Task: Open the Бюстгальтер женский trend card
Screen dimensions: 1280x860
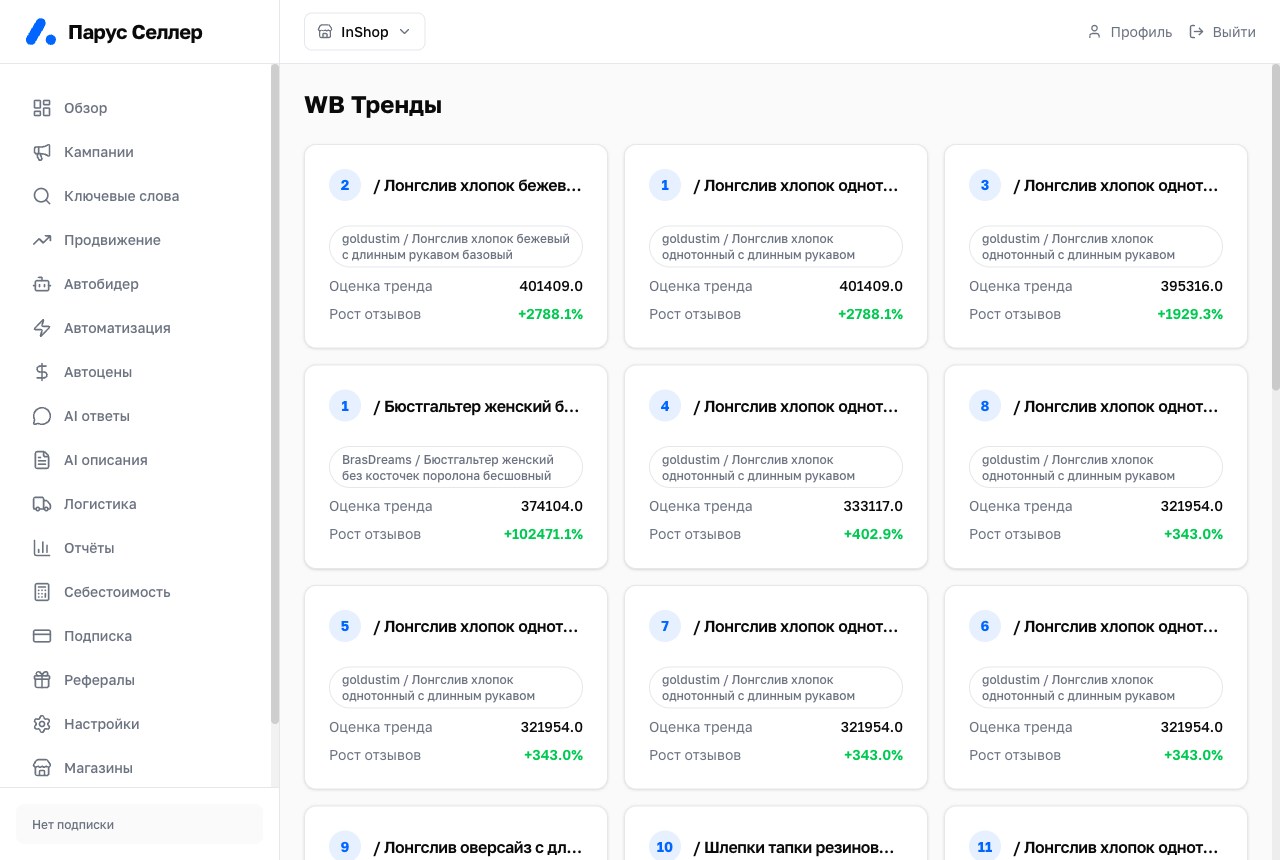Action: 456,467
